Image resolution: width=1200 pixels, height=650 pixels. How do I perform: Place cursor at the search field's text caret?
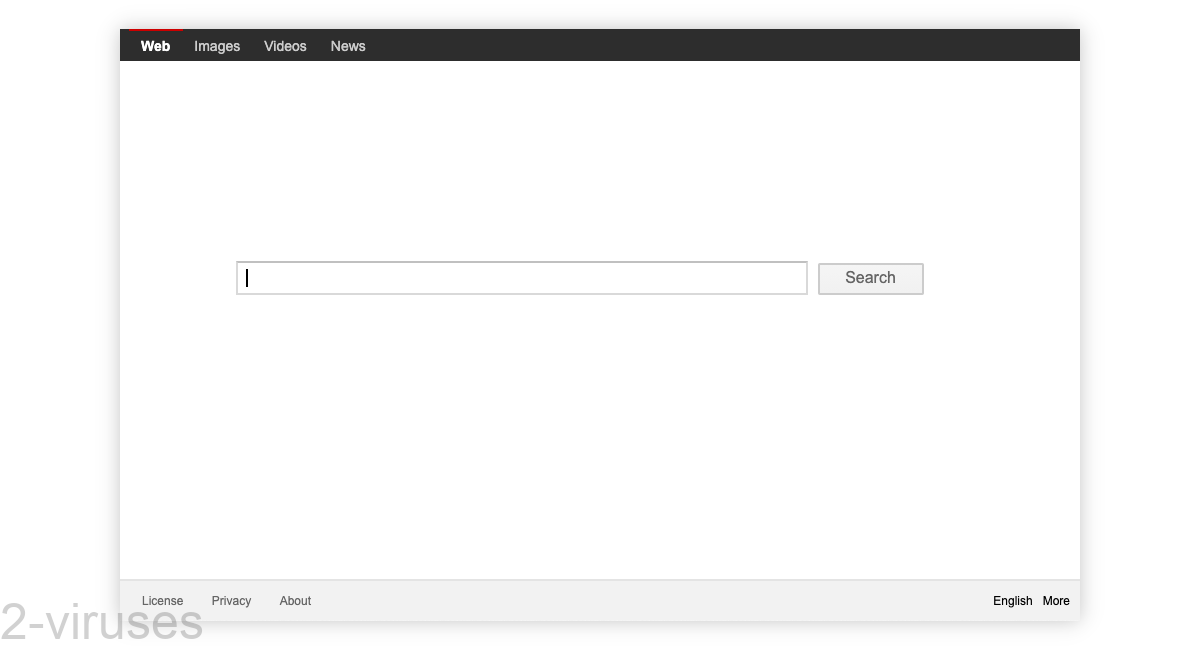(247, 278)
